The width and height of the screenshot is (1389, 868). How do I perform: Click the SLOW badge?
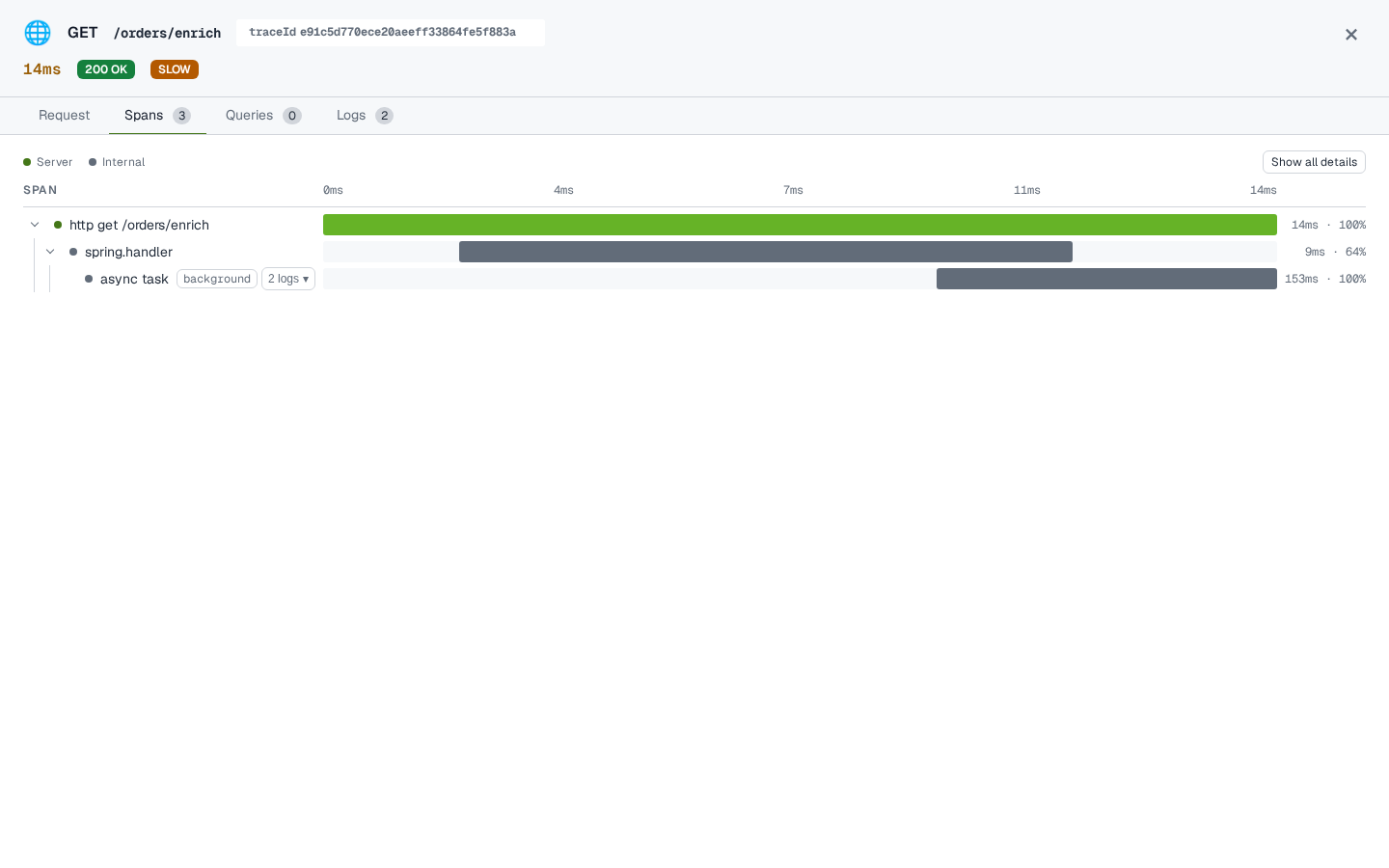tap(175, 69)
